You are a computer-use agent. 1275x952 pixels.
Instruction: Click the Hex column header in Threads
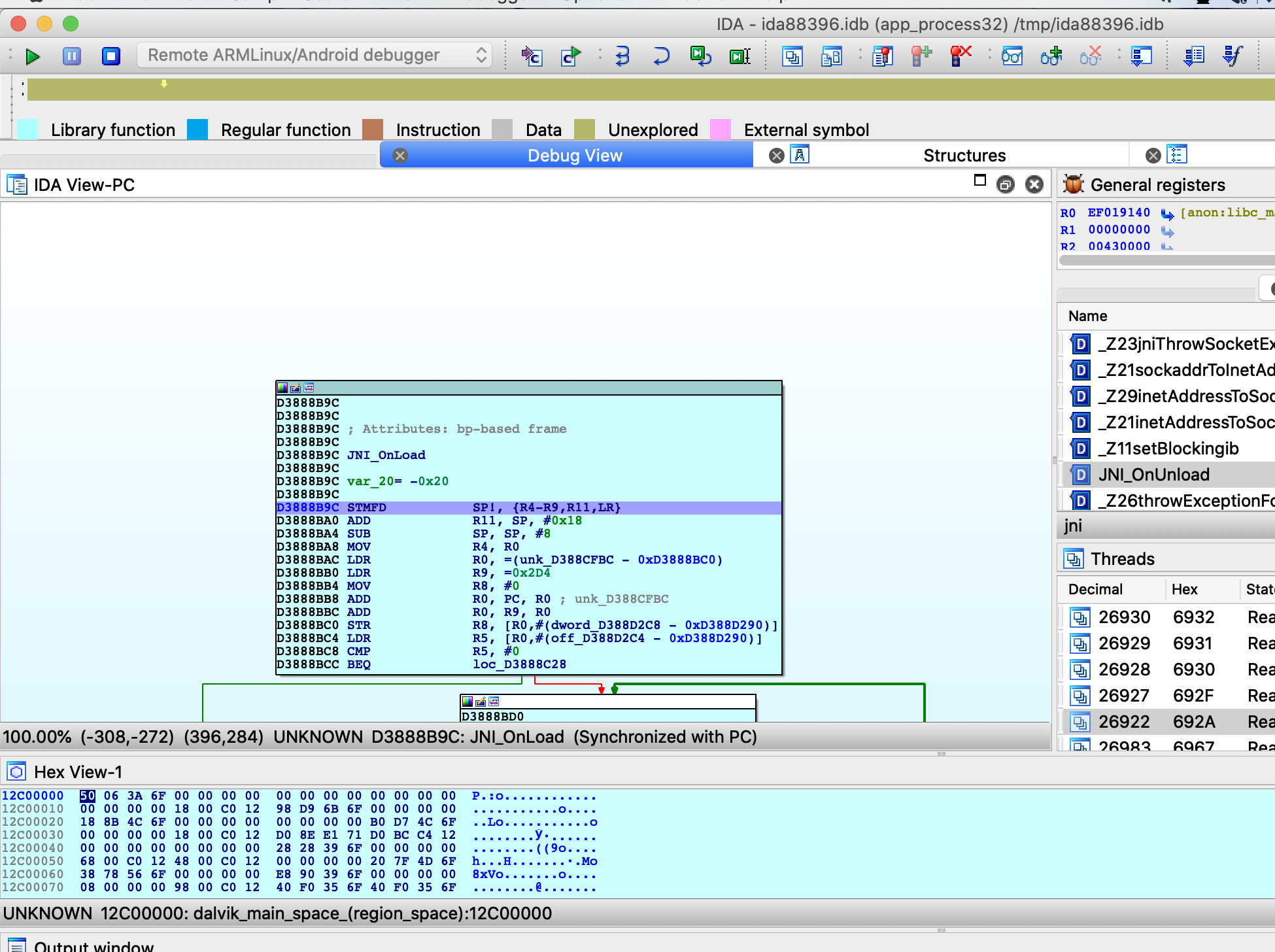pyautogui.click(x=1184, y=589)
